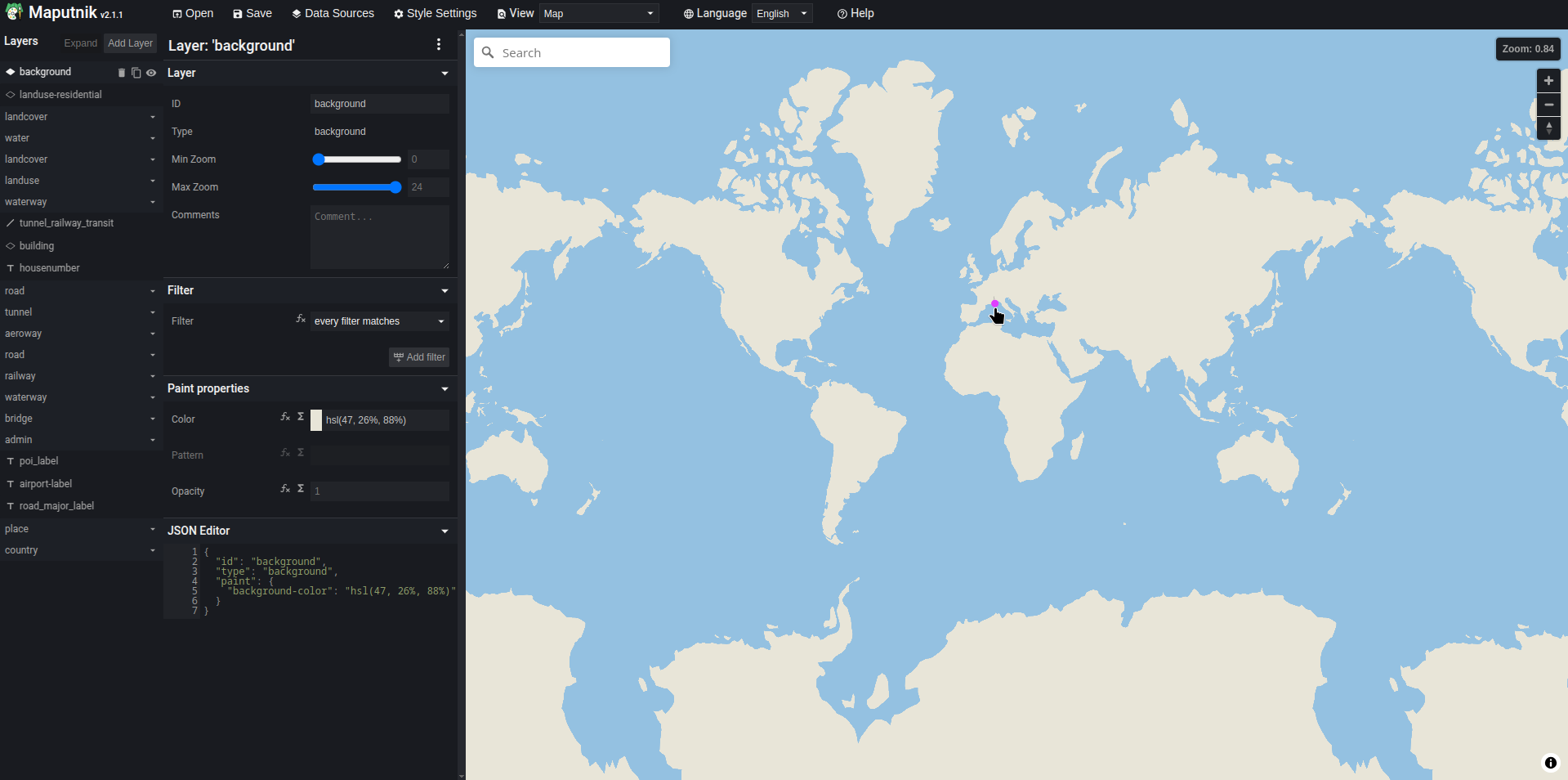Viewport: 1568px width, 780px height.
Task: Click inside the Comments text area
Action: click(x=379, y=237)
